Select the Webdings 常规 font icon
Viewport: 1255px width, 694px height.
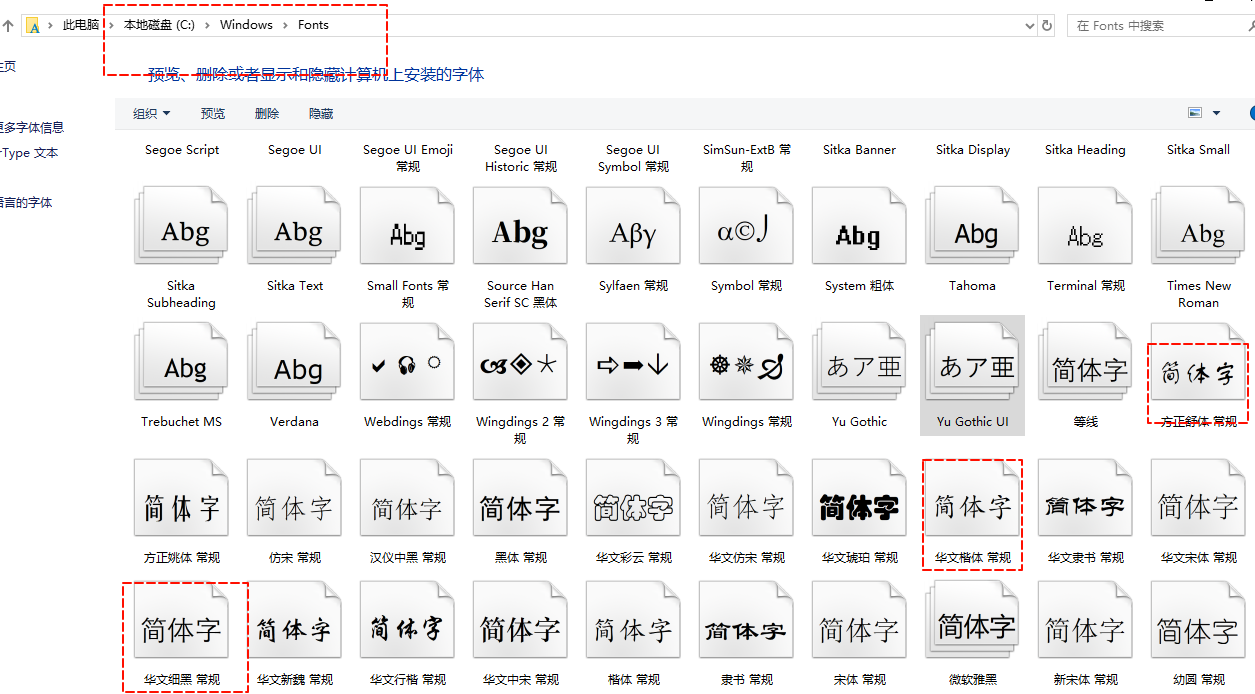[x=407, y=362]
